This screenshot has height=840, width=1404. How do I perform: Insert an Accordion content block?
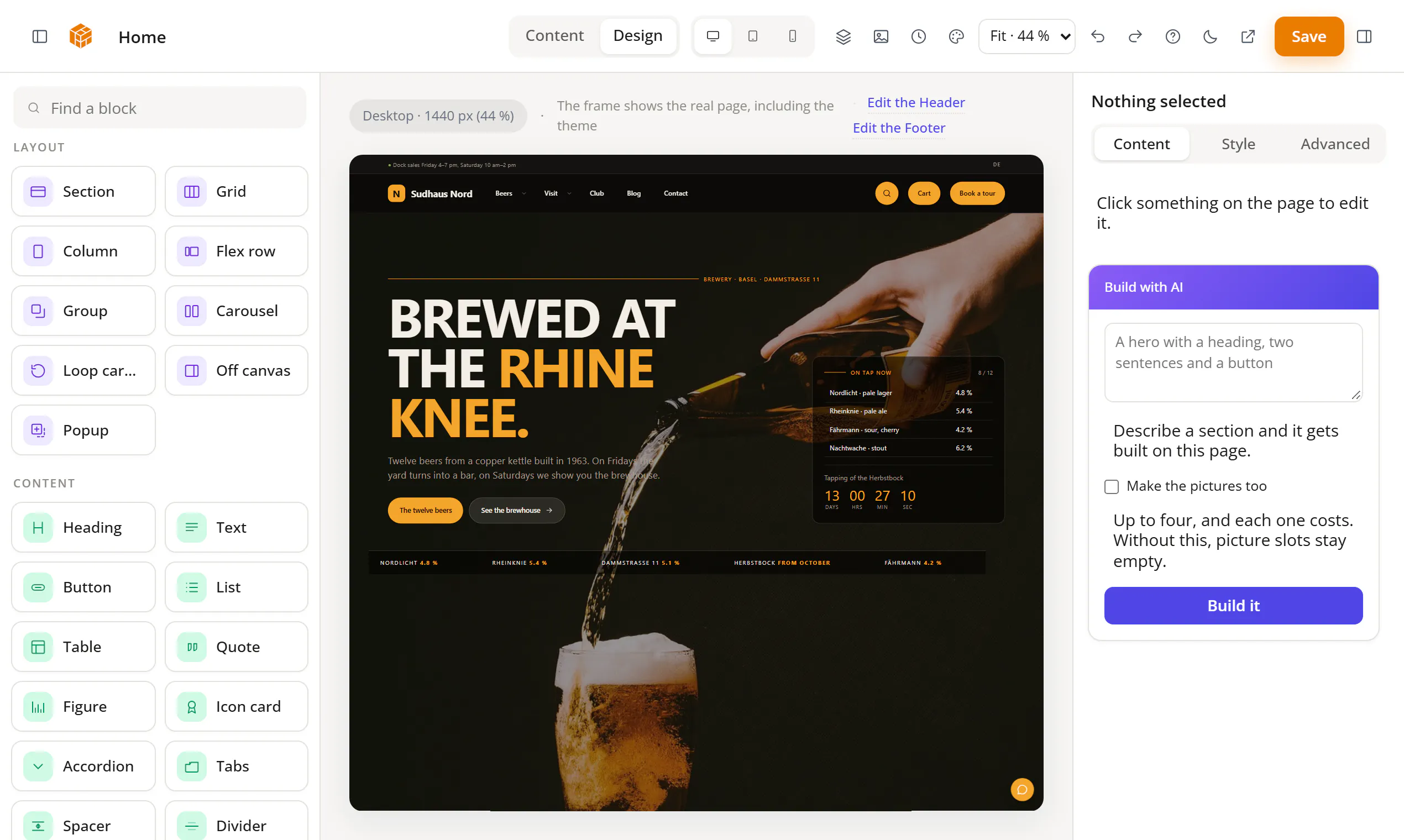[83, 766]
